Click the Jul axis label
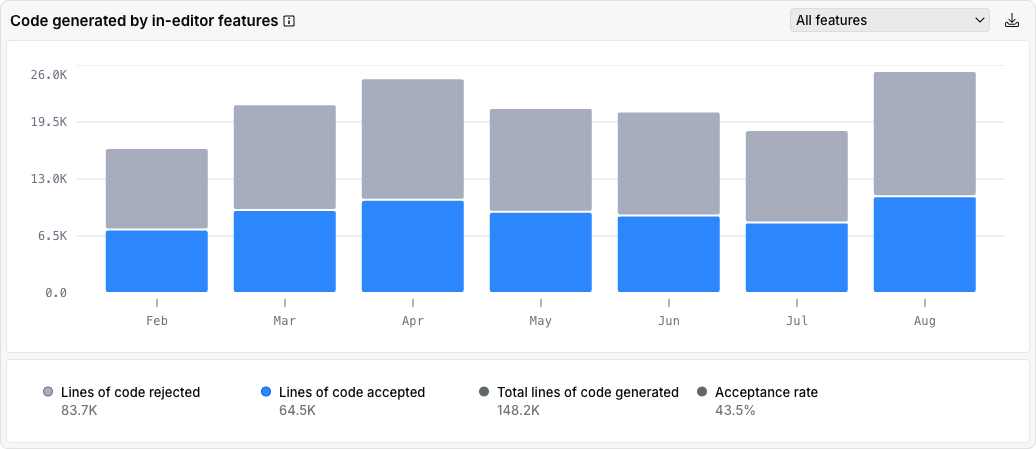The image size is (1036, 449). click(x=797, y=321)
